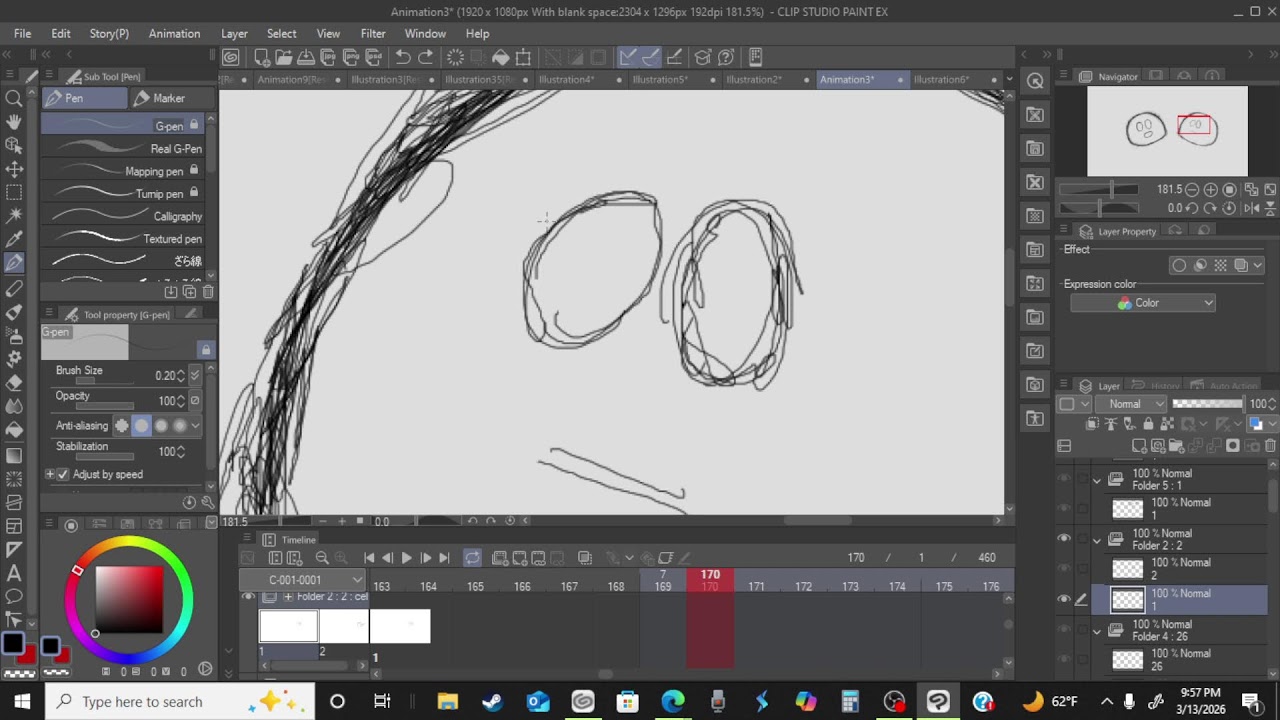Create new raster layer icon
Screen dimensions: 1280x720
pos(1140,446)
